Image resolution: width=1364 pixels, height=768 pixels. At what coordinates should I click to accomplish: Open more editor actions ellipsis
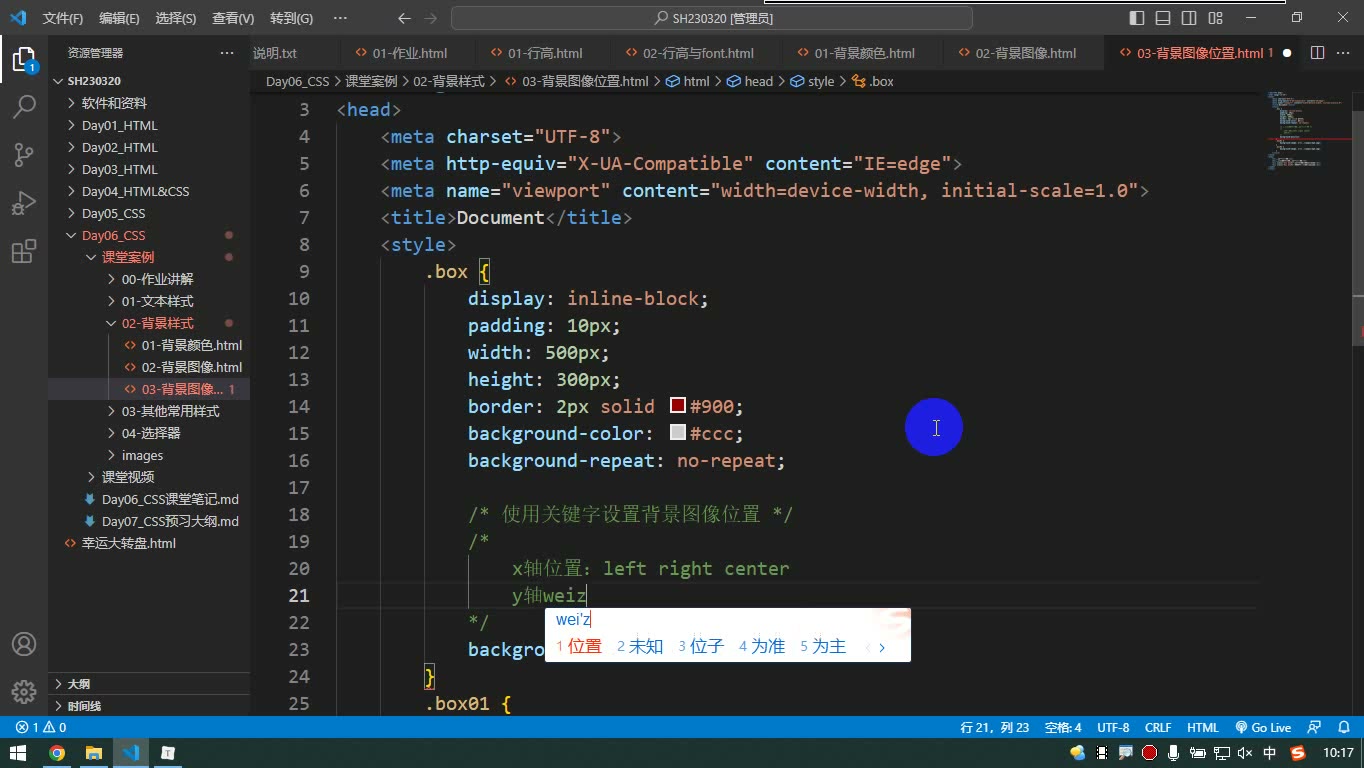click(x=1343, y=53)
